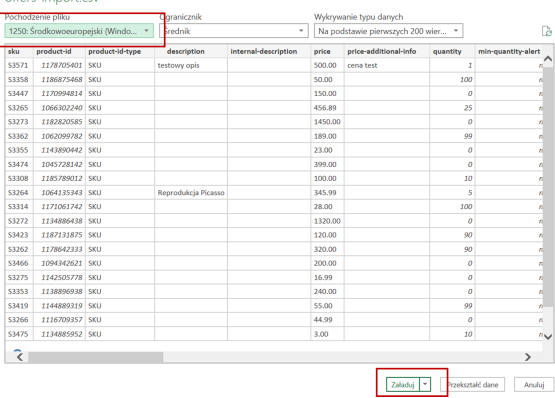555x398 pixels.
Task: Click the product-id cell 1171061742
Action: coord(59,207)
